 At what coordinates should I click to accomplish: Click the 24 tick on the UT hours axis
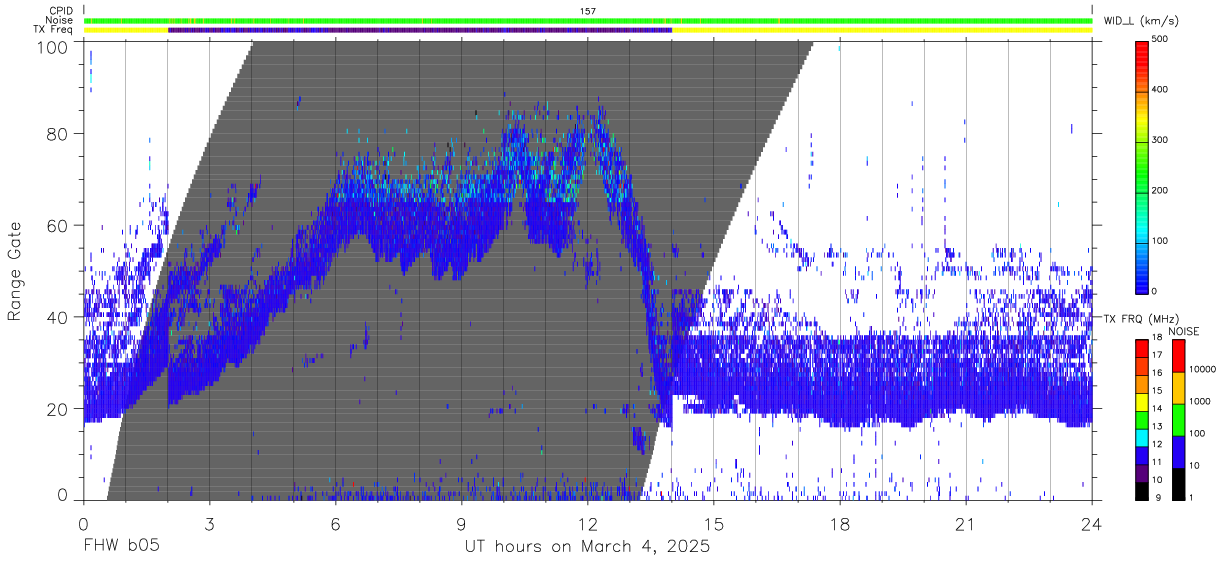[x=1092, y=525]
